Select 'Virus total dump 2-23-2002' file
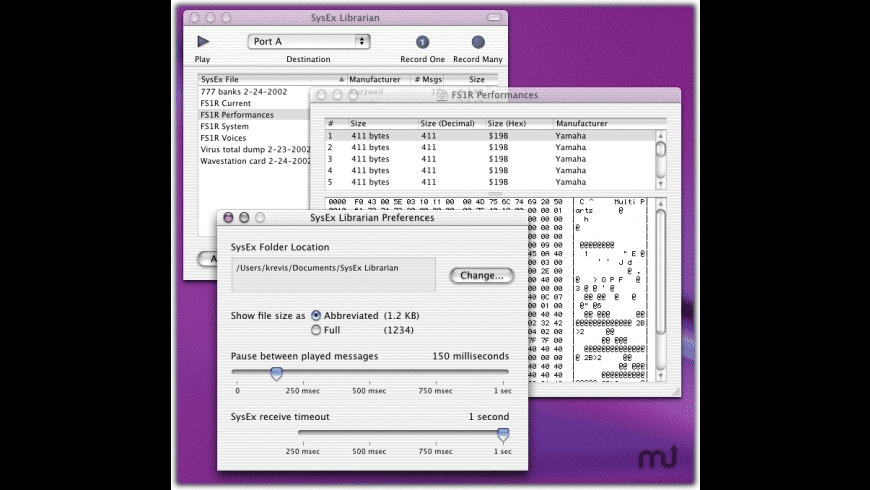 pyautogui.click(x=255, y=149)
